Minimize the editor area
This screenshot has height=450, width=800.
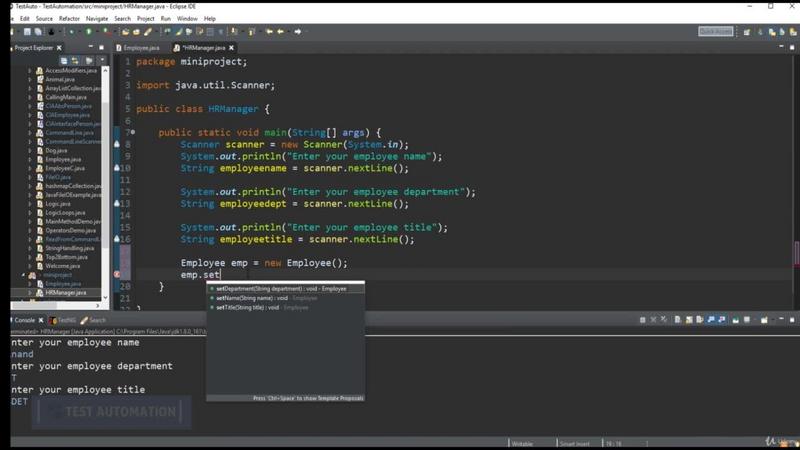[x=781, y=46]
